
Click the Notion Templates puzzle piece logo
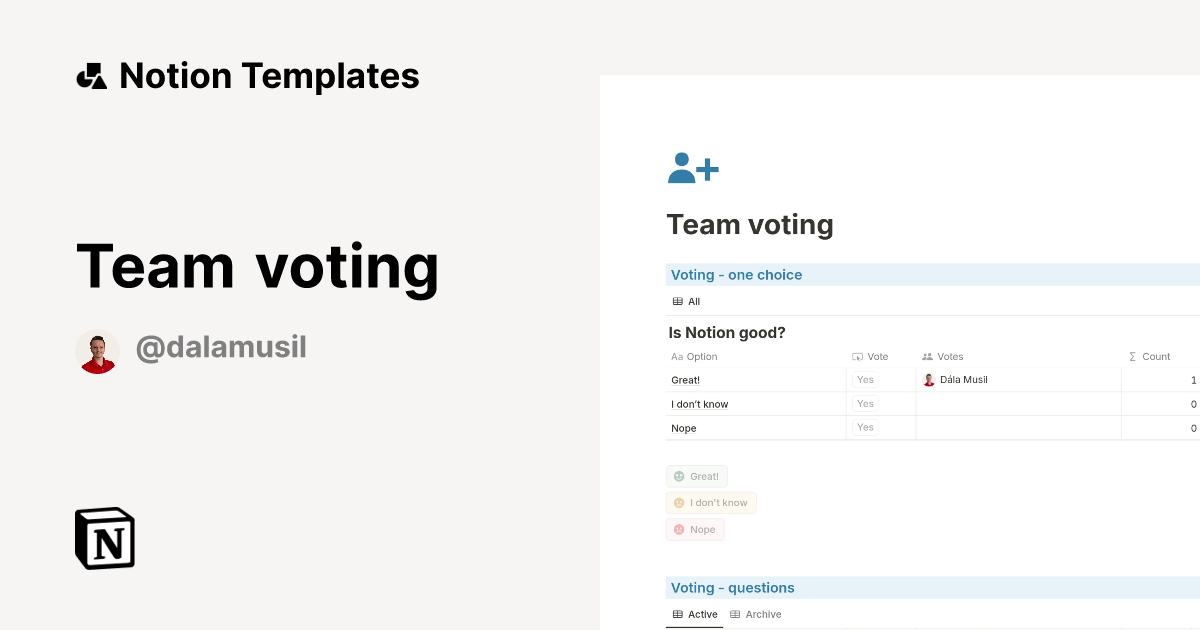(91, 74)
